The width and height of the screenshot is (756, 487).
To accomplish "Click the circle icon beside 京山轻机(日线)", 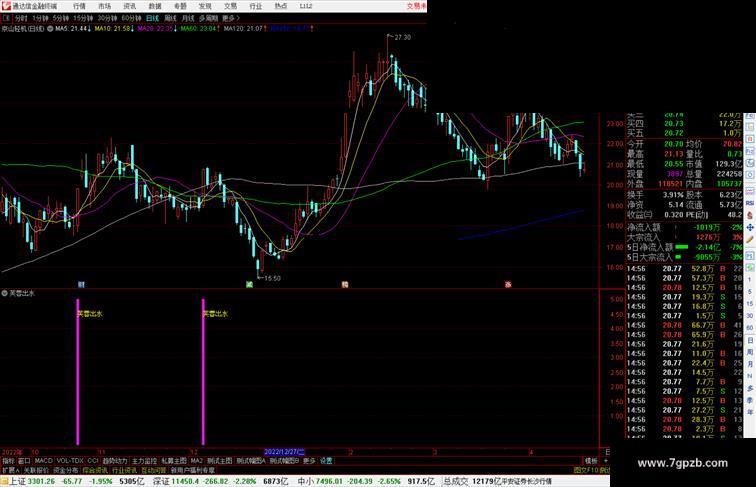I will tap(50, 28).
